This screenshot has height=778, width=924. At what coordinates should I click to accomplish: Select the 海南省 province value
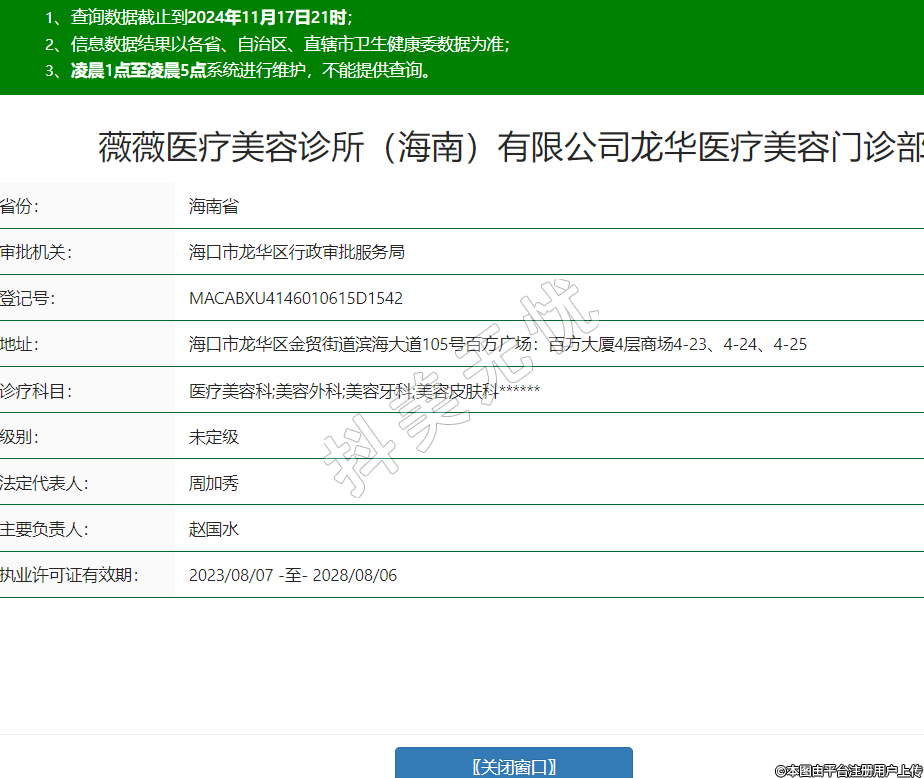(214, 207)
